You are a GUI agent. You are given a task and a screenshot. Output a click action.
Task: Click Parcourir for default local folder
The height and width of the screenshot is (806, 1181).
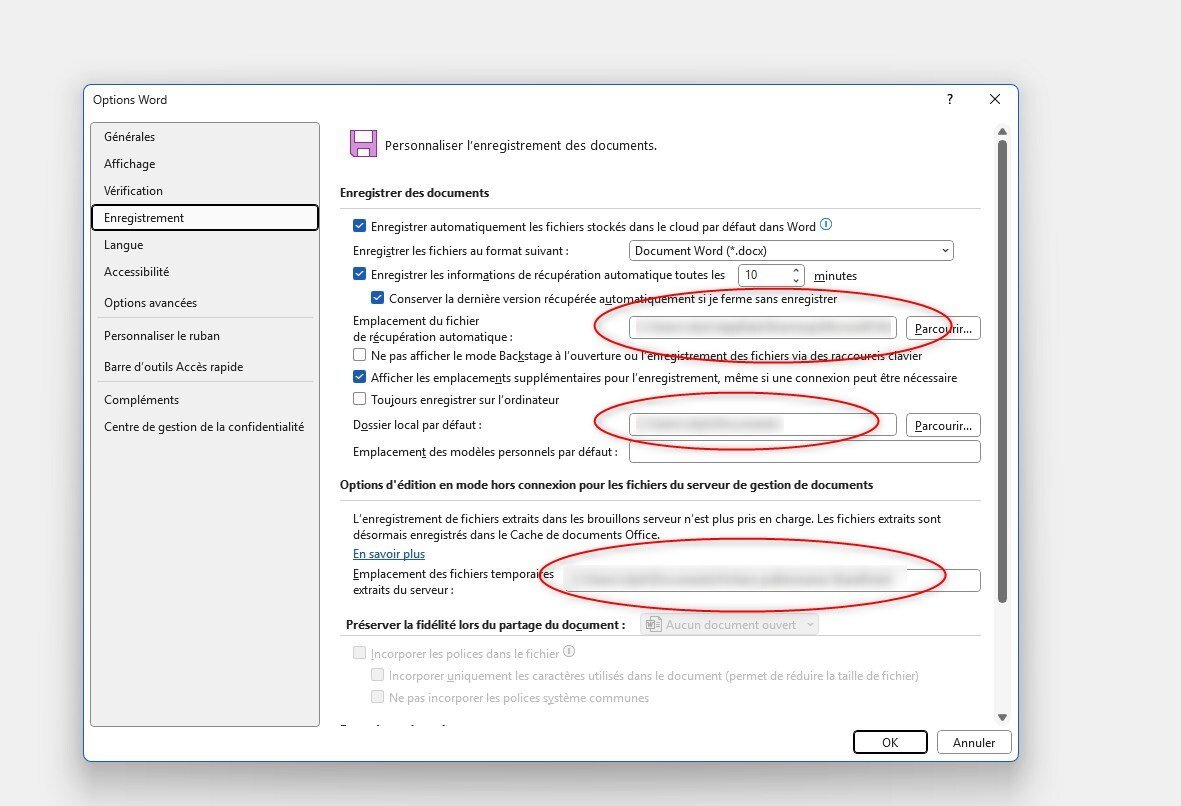click(x=943, y=426)
